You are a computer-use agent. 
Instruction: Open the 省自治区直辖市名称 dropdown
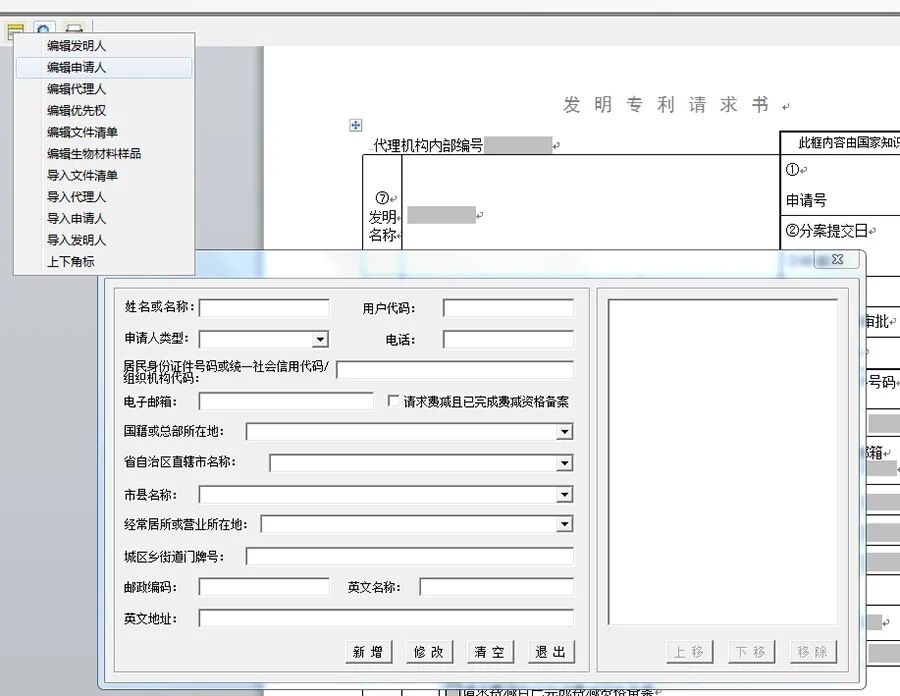click(566, 463)
